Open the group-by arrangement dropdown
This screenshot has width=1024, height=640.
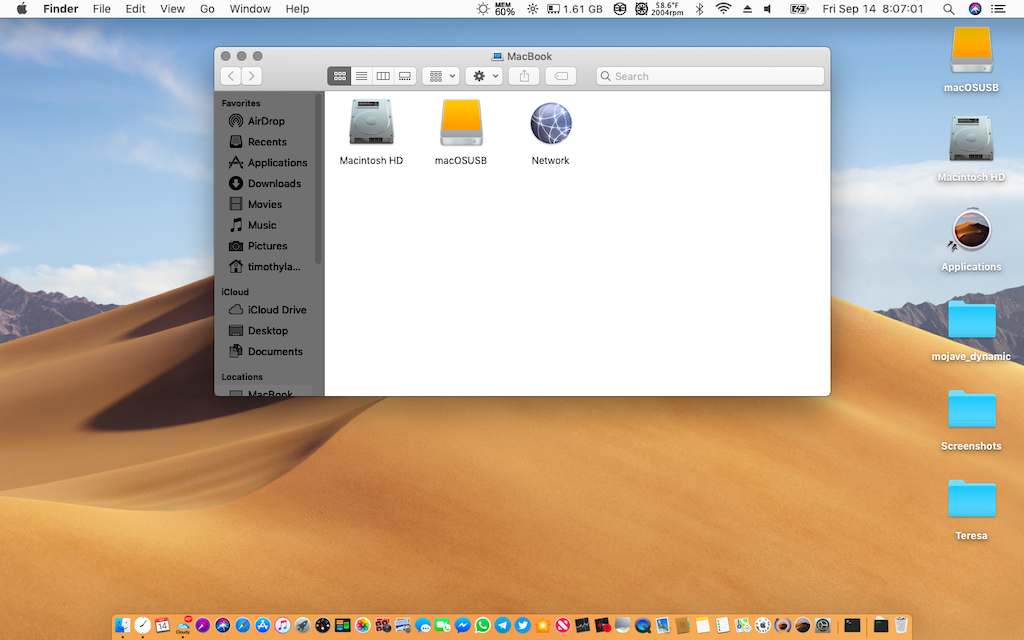coord(441,76)
